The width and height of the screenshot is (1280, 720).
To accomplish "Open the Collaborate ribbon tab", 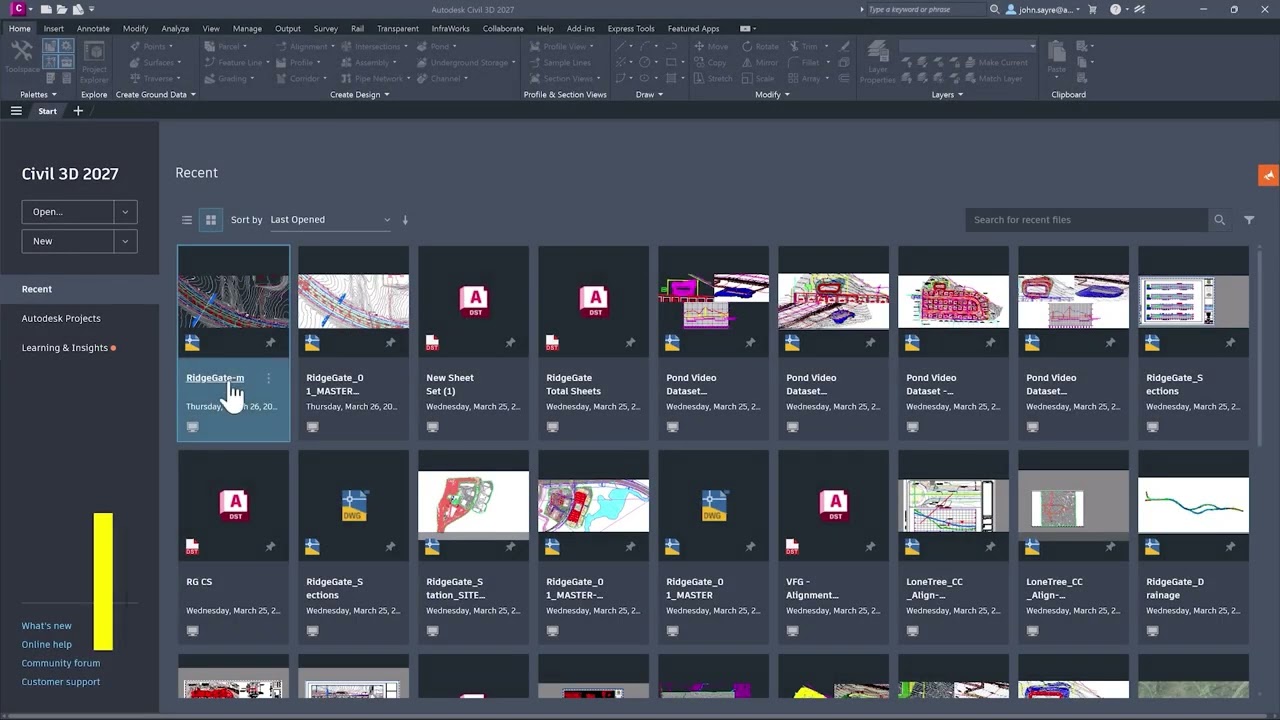I will [503, 29].
